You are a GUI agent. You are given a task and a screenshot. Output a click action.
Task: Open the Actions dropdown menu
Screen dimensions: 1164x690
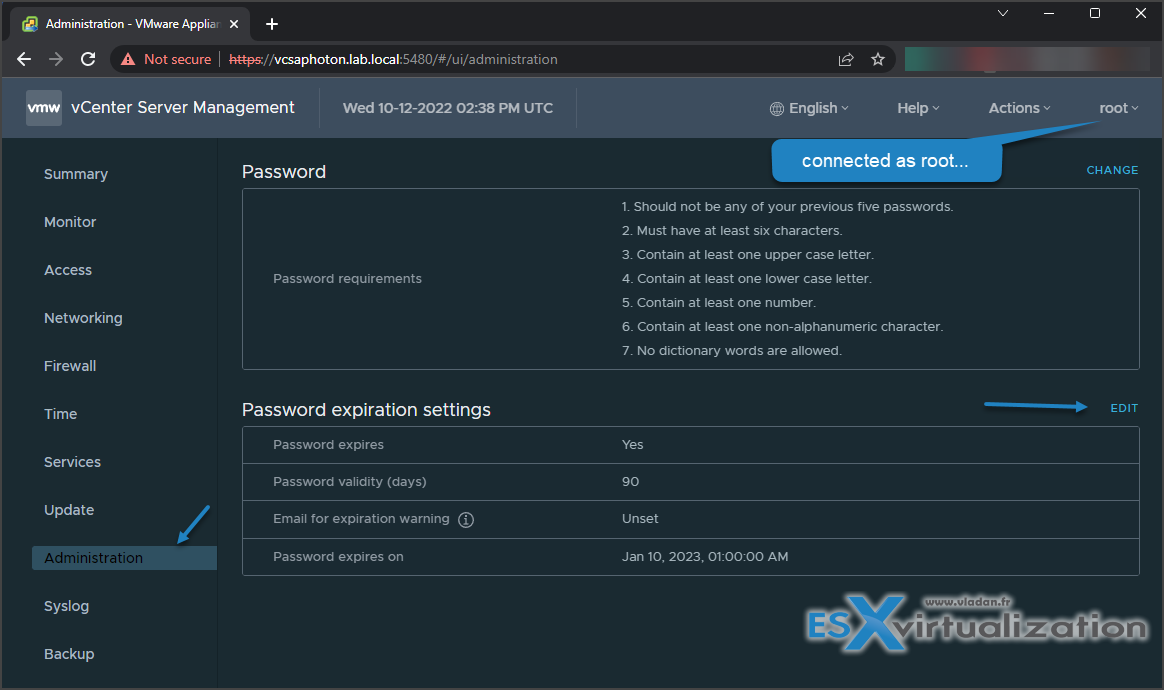point(1019,108)
